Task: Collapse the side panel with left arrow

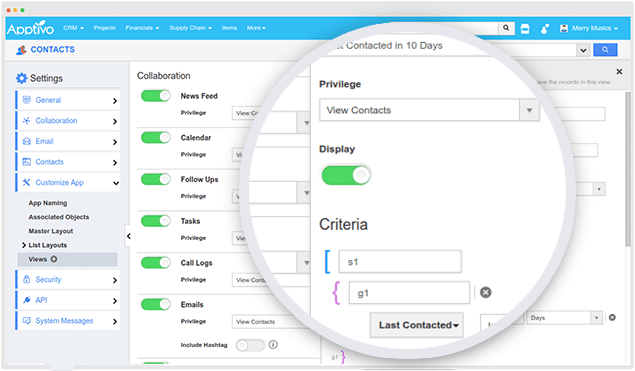Action: point(128,236)
